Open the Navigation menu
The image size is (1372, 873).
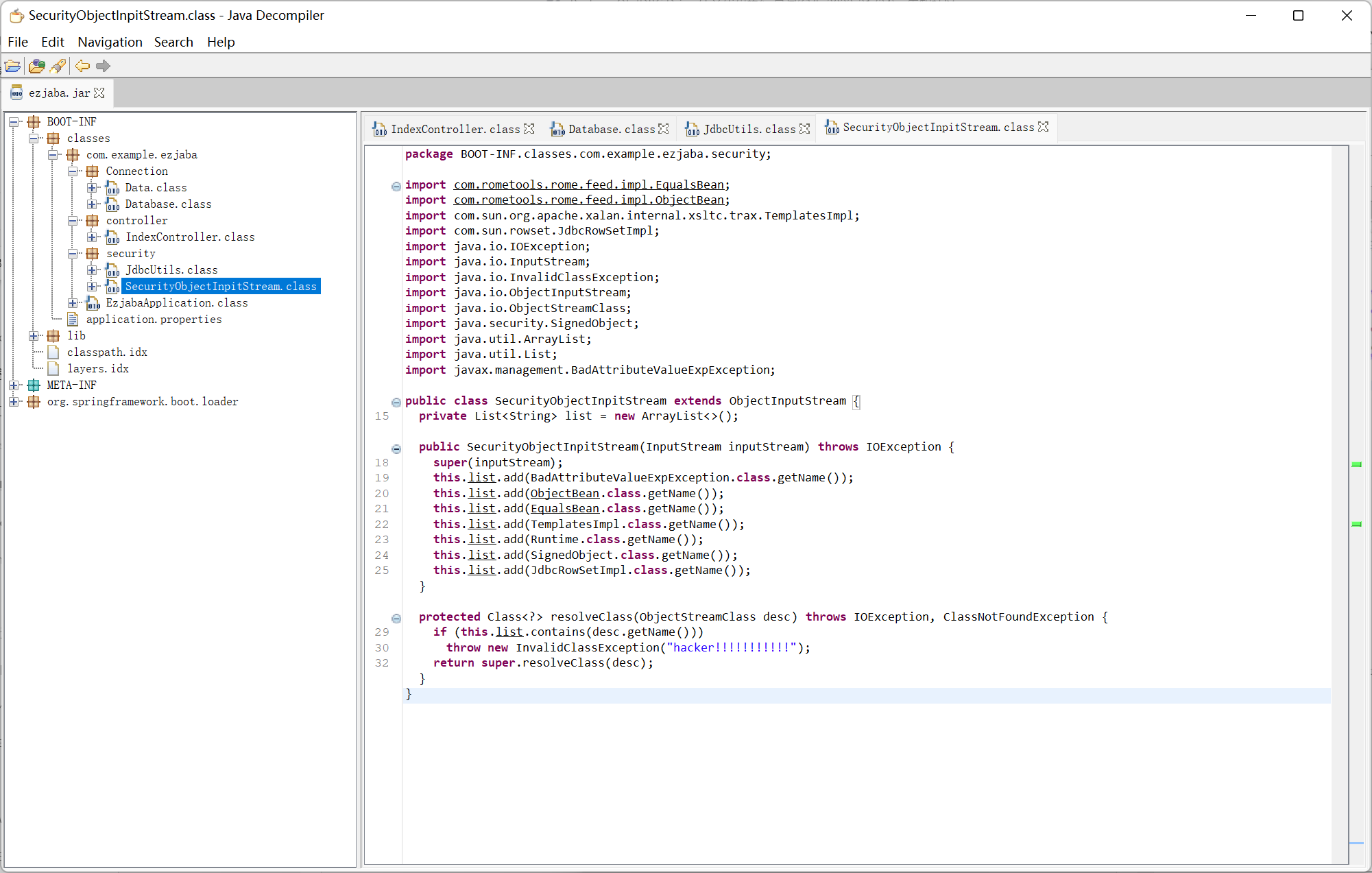point(110,42)
